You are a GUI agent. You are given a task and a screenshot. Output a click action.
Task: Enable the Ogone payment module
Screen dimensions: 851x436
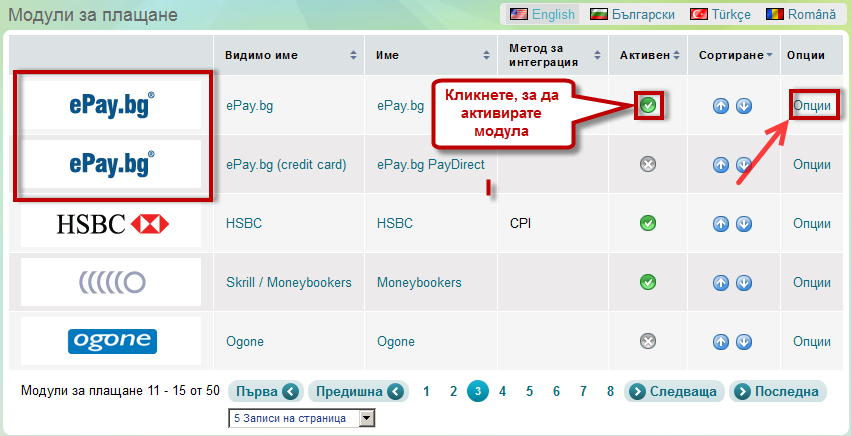coord(648,342)
